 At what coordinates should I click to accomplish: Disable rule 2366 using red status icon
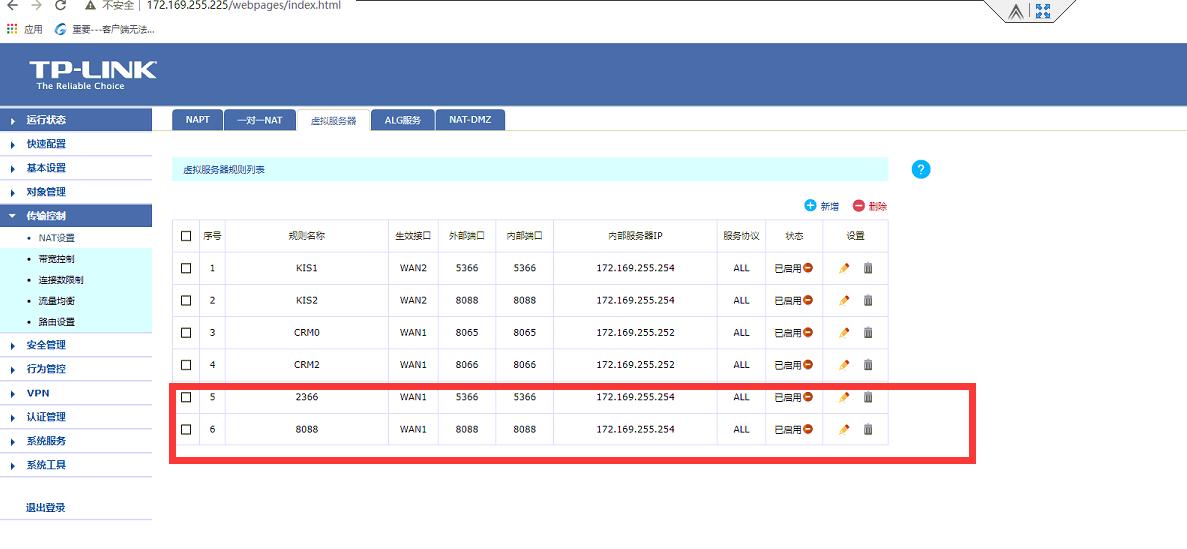pos(808,397)
